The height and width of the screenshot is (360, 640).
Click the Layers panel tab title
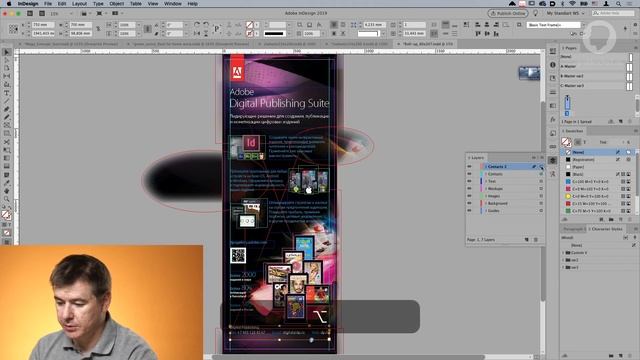[x=477, y=158]
